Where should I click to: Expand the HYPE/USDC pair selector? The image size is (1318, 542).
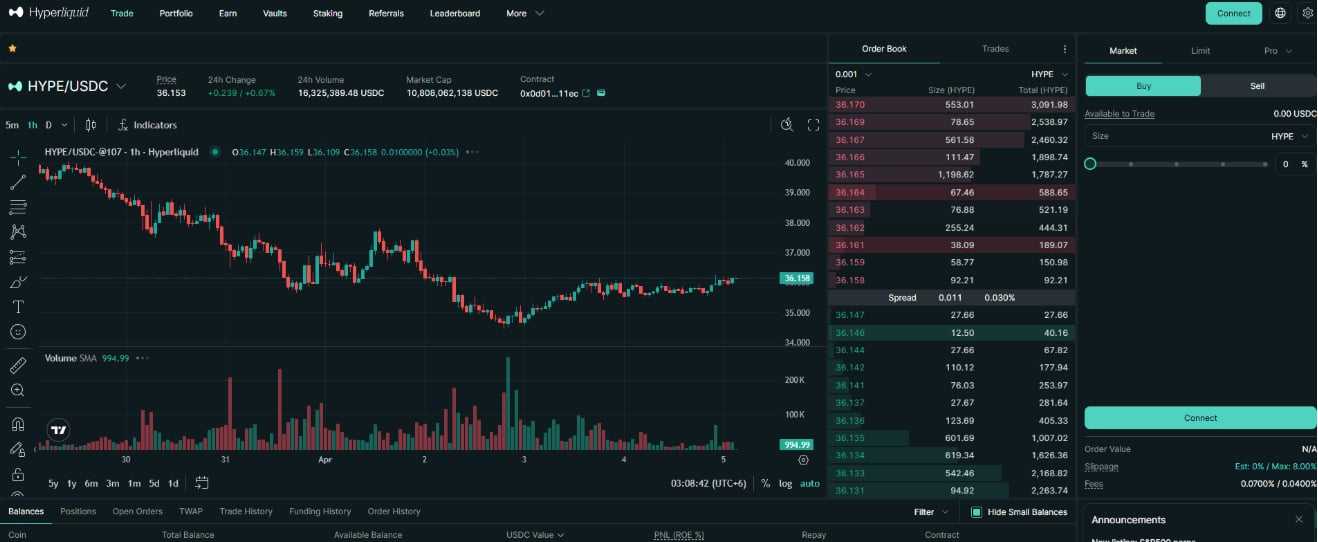120,87
